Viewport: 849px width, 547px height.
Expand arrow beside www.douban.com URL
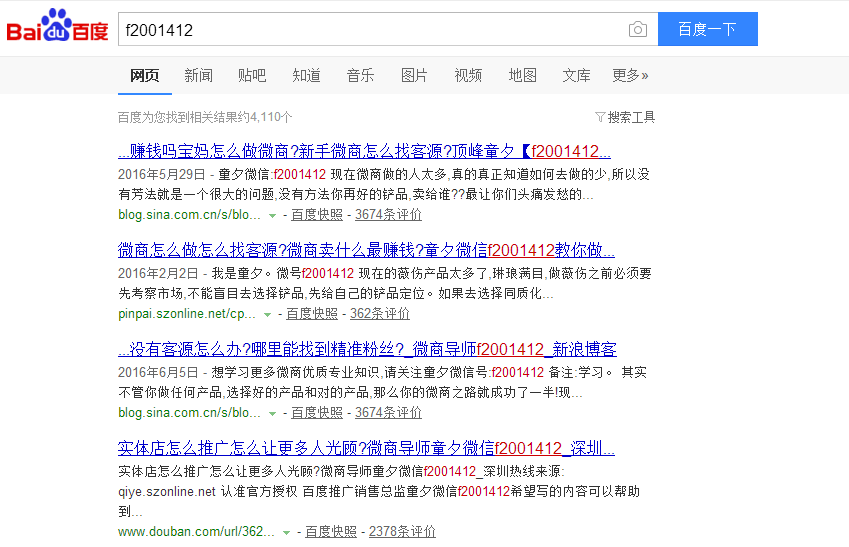point(286,533)
